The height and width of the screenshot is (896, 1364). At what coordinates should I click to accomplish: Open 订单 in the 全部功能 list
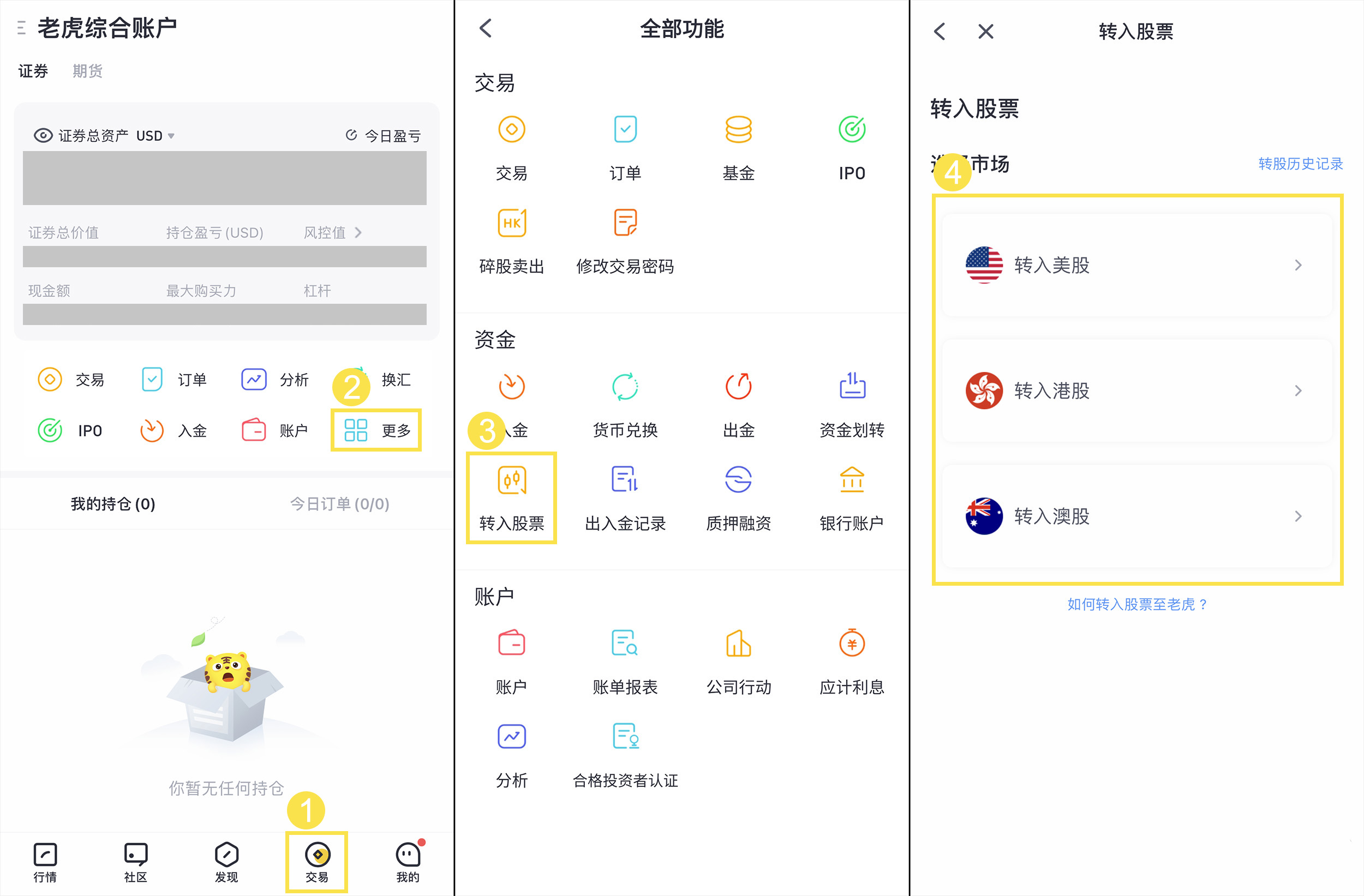tap(625, 148)
